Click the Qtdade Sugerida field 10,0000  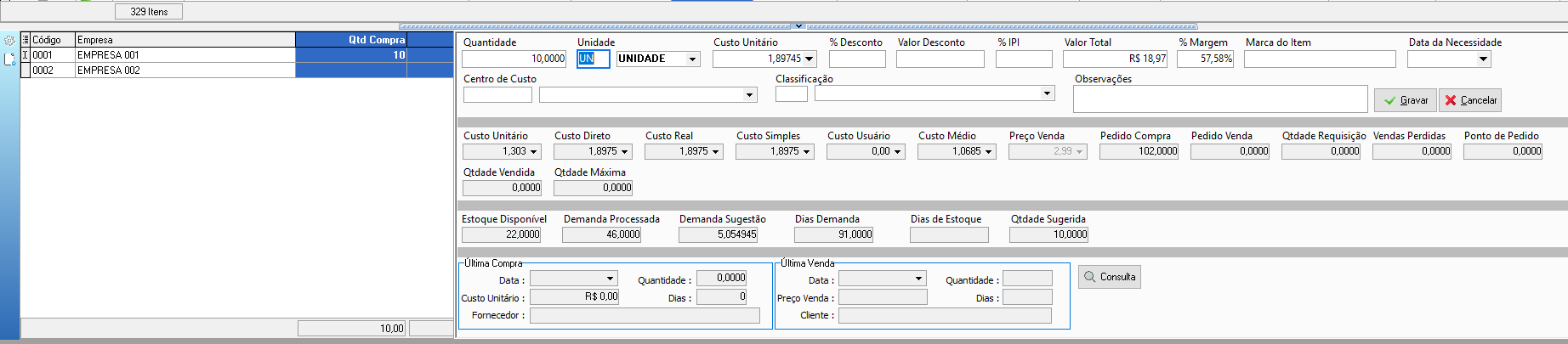pyautogui.click(x=1048, y=234)
